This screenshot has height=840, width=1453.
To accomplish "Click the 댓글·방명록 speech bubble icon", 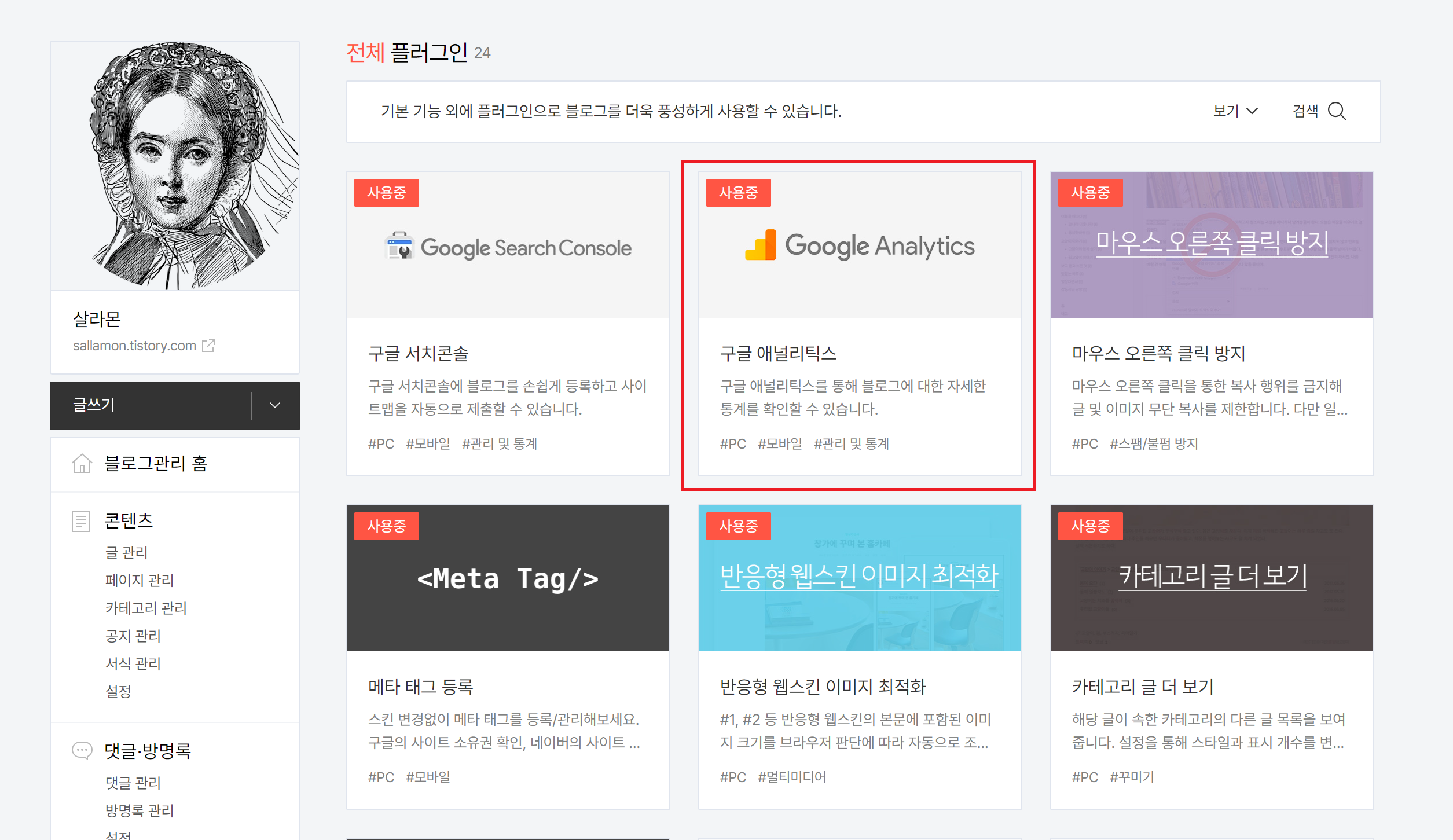I will (82, 751).
